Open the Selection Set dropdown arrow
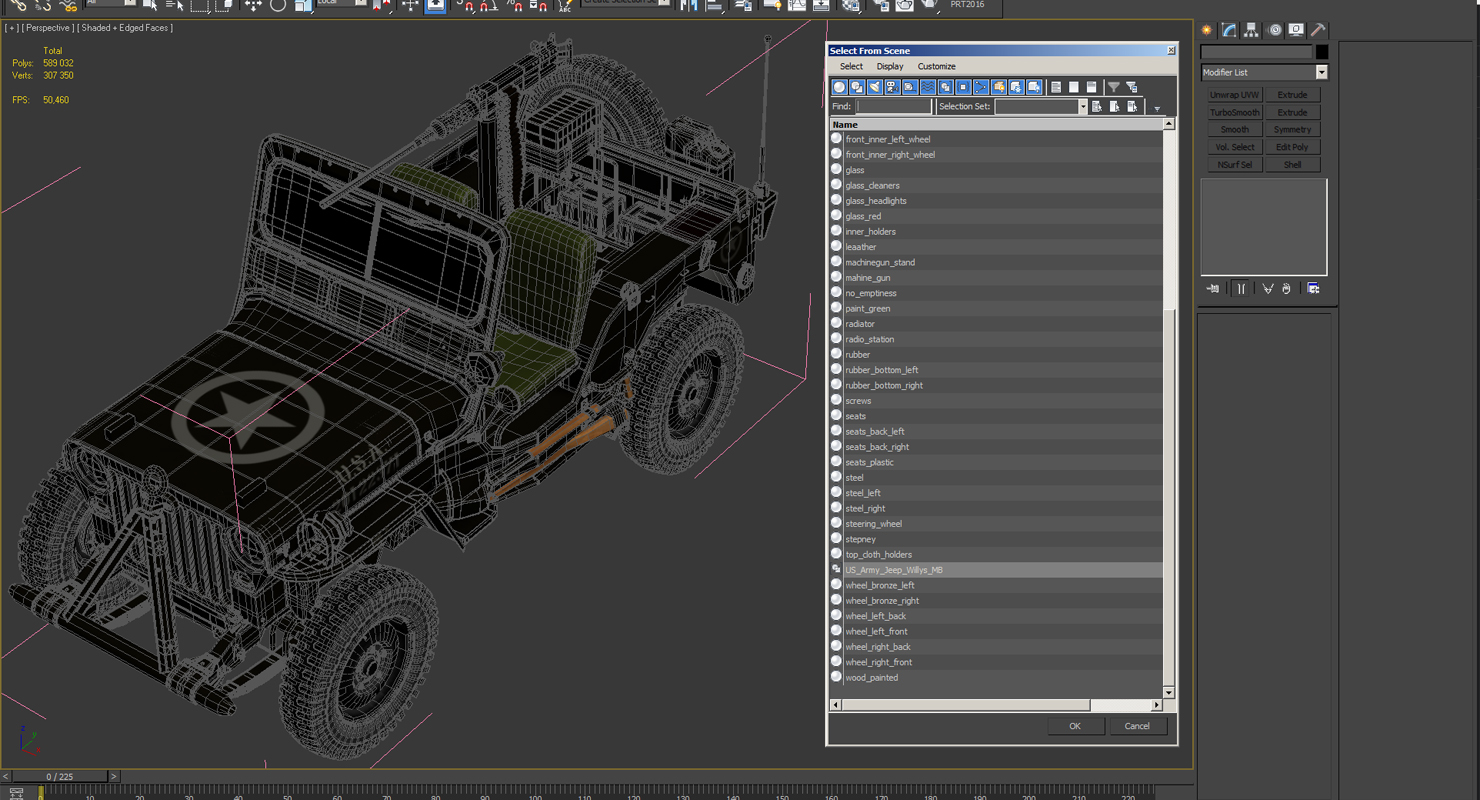 (x=1082, y=106)
